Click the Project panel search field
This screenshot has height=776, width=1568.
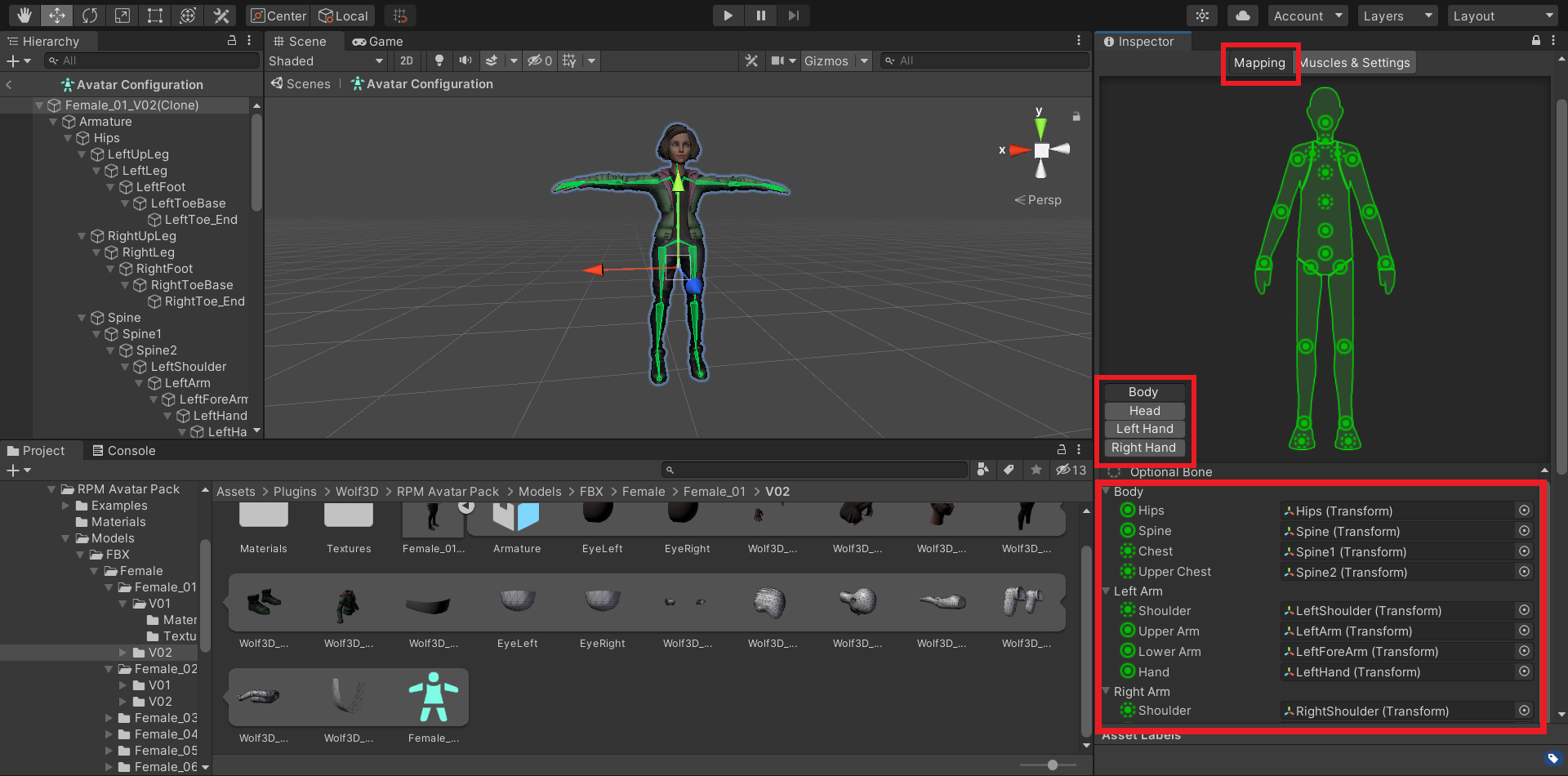[814, 470]
